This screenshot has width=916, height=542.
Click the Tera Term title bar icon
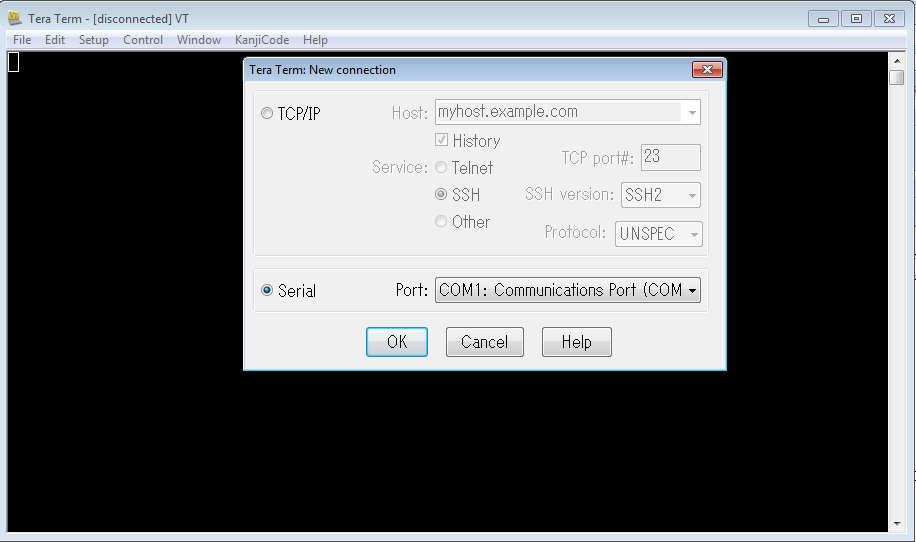[x=15, y=19]
